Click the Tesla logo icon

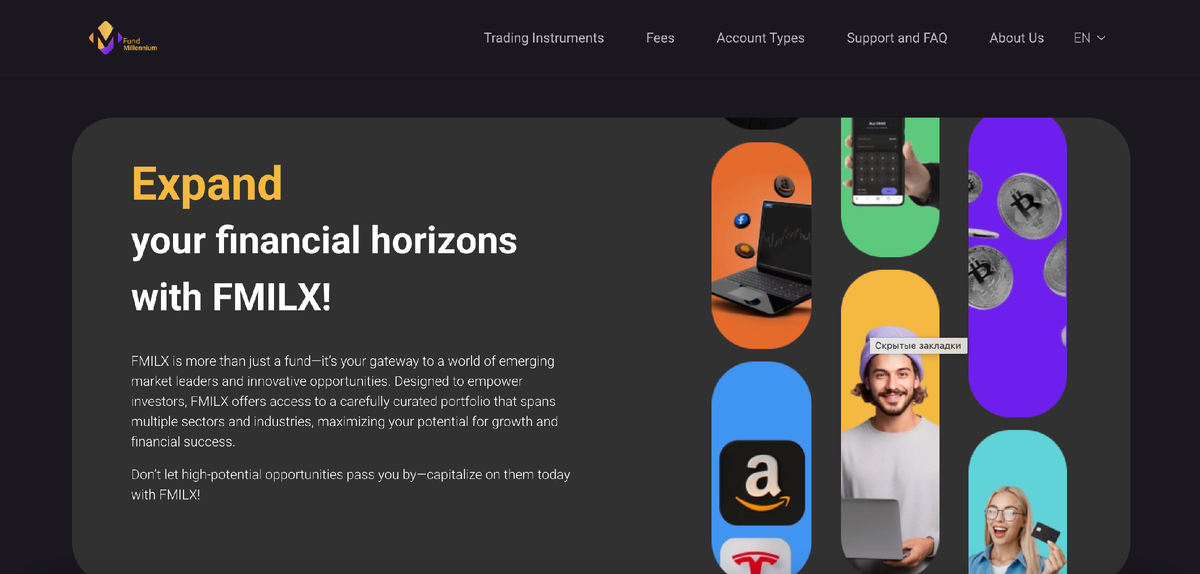click(756, 557)
